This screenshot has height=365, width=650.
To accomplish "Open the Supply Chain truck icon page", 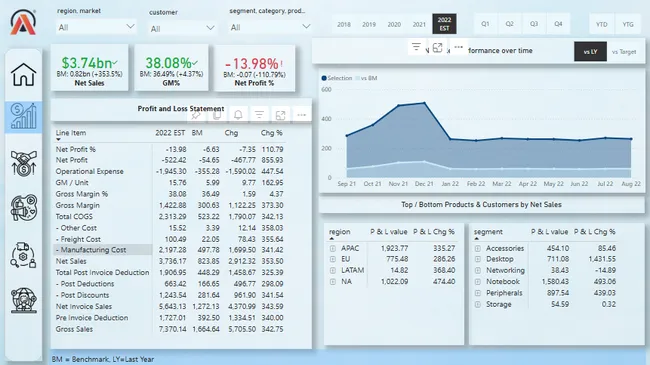I will tap(24, 255).
